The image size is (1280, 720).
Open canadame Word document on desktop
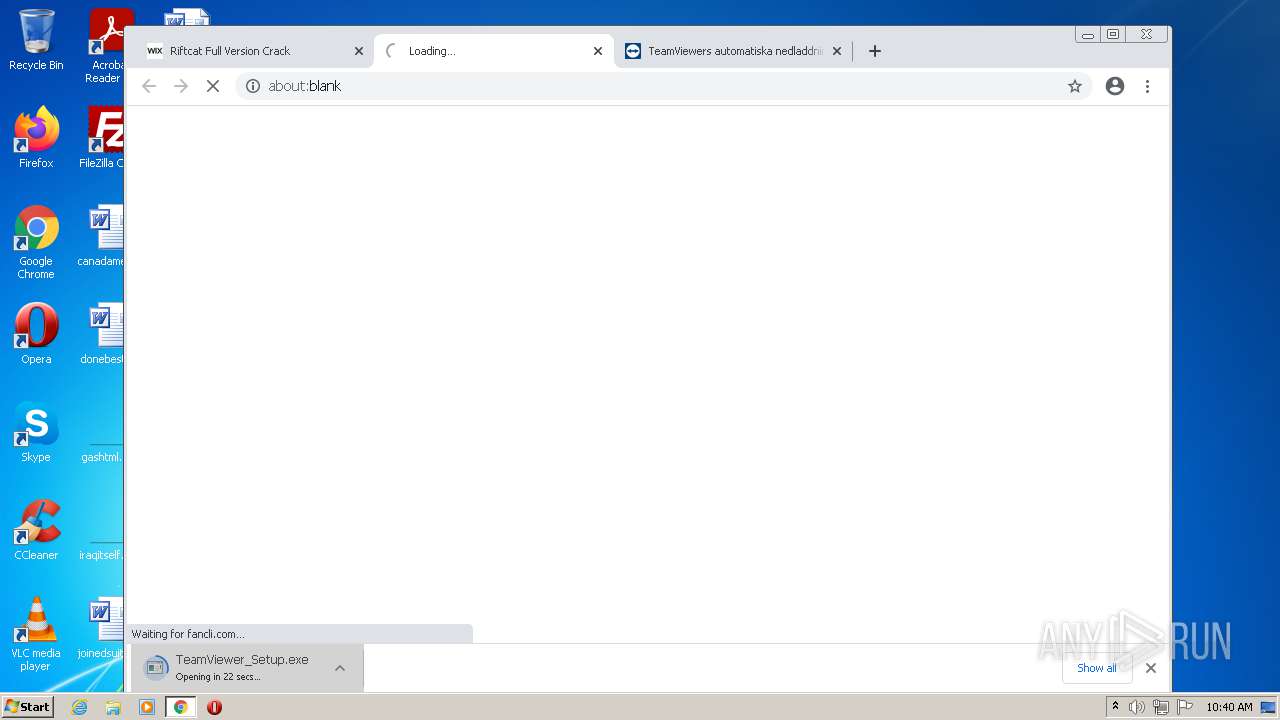click(x=102, y=236)
